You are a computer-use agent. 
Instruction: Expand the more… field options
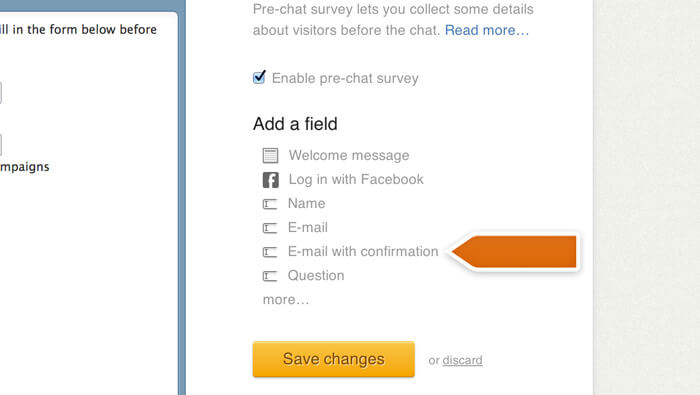pos(286,299)
